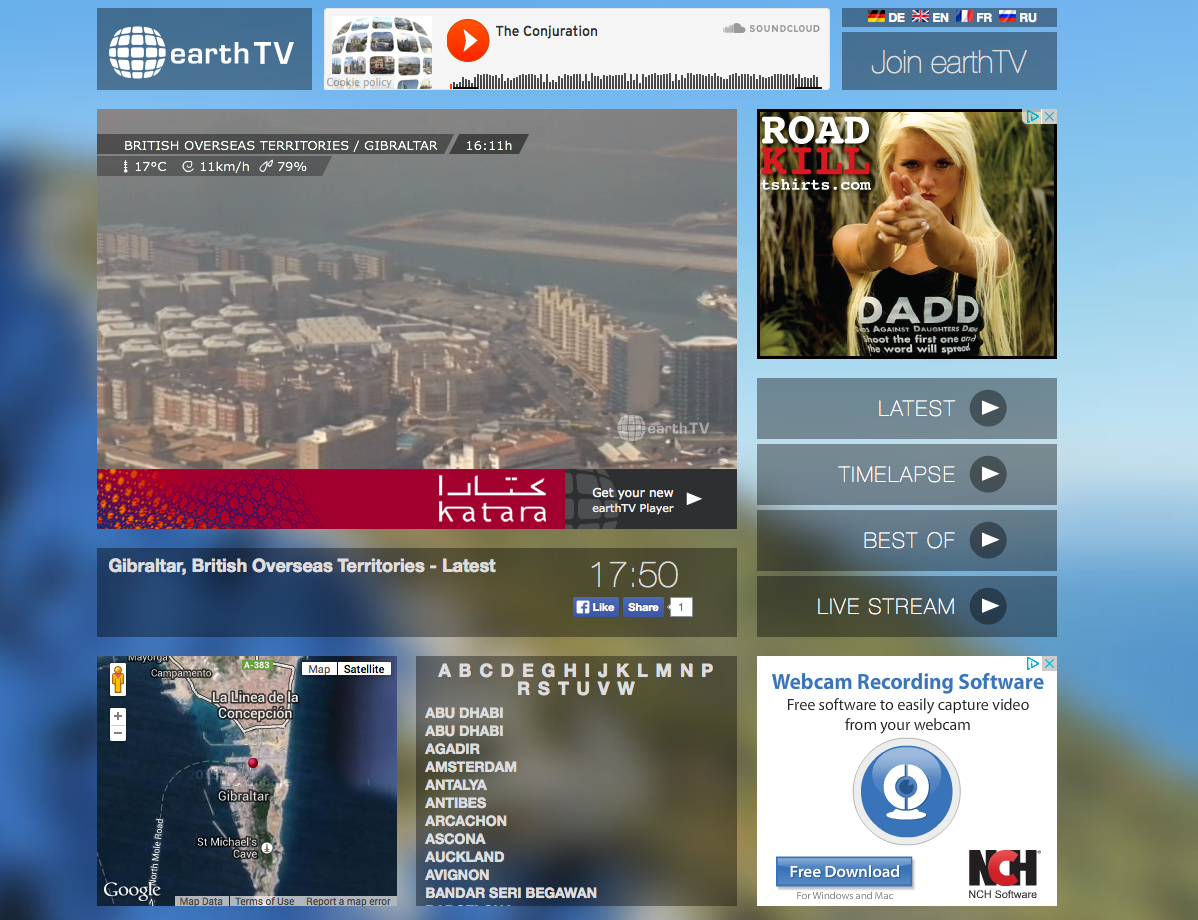This screenshot has width=1198, height=920.
Task: Switch map to Satellite view
Action: [x=364, y=669]
